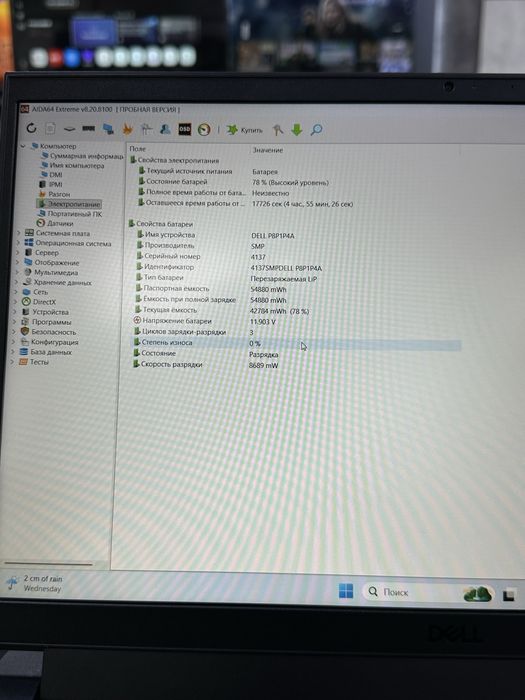Select Суммарная информация in tree
This screenshot has width=525, height=700.
[x=83, y=156]
